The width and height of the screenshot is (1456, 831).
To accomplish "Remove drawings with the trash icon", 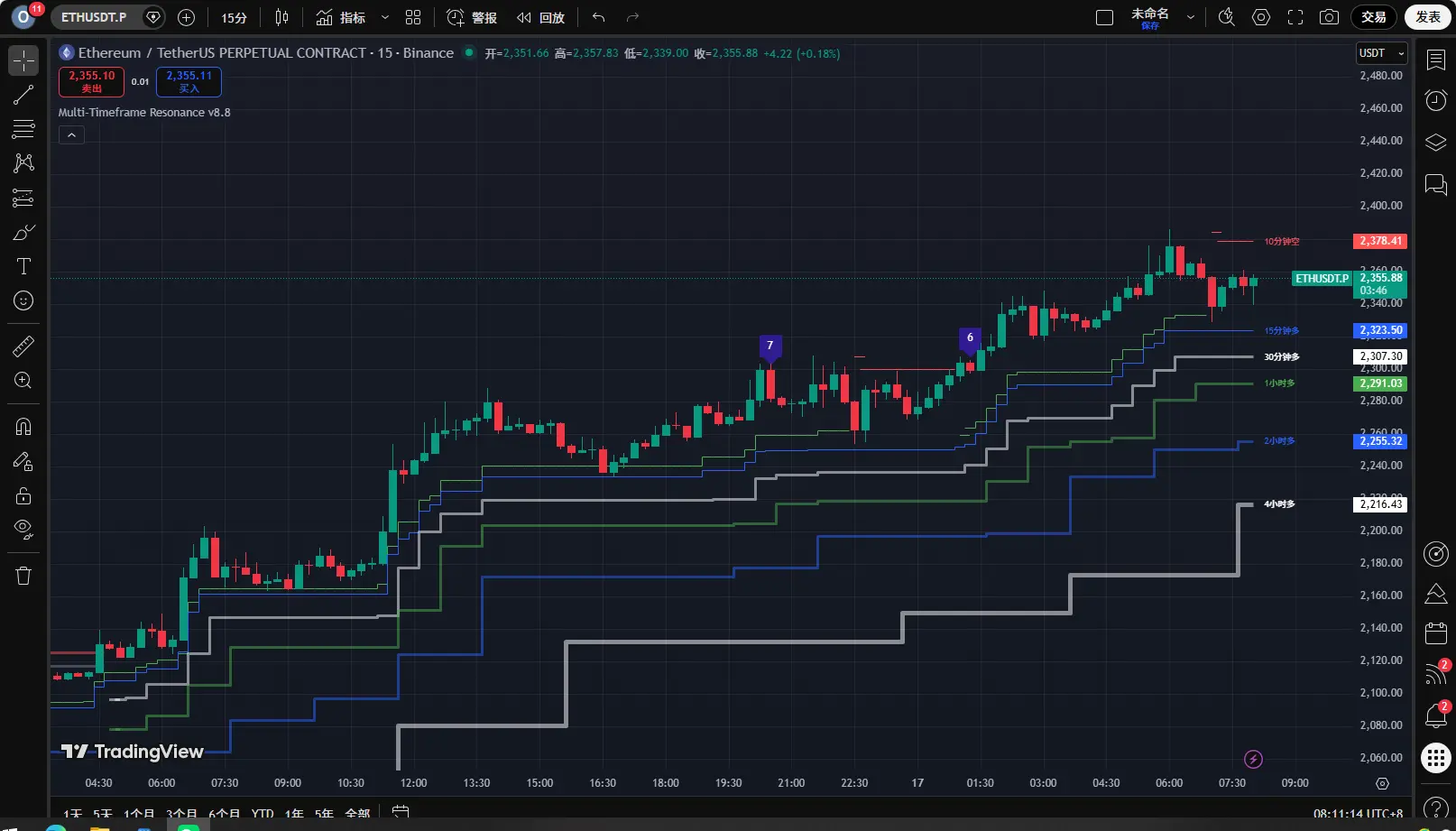I will [x=23, y=576].
